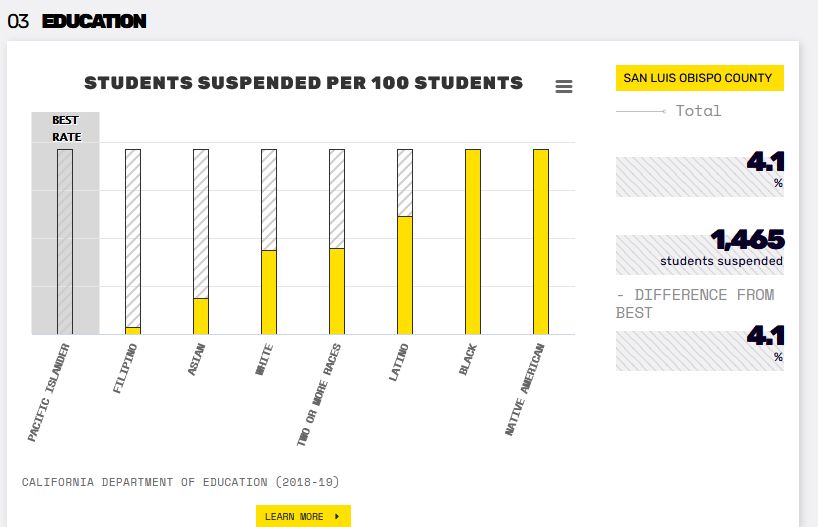Open the chart hamburger menu

564,86
